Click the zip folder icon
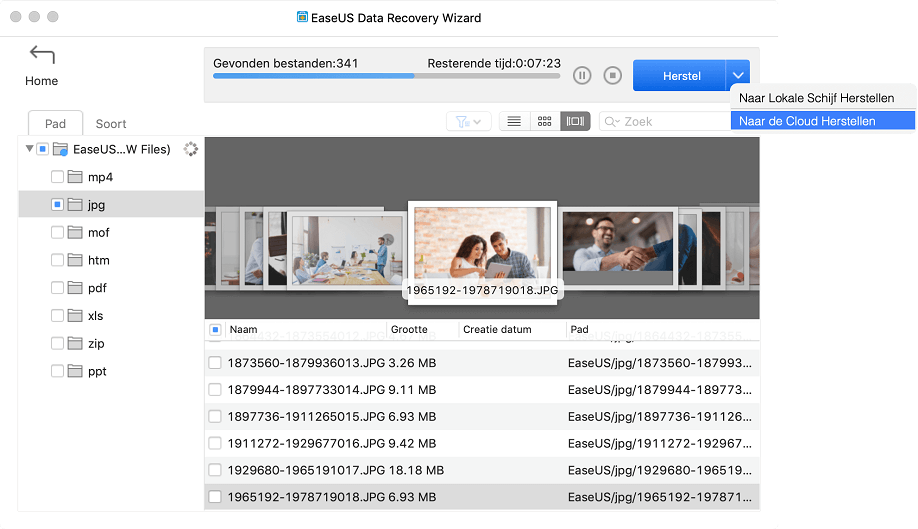The width and height of the screenshot is (918, 529). click(75, 343)
